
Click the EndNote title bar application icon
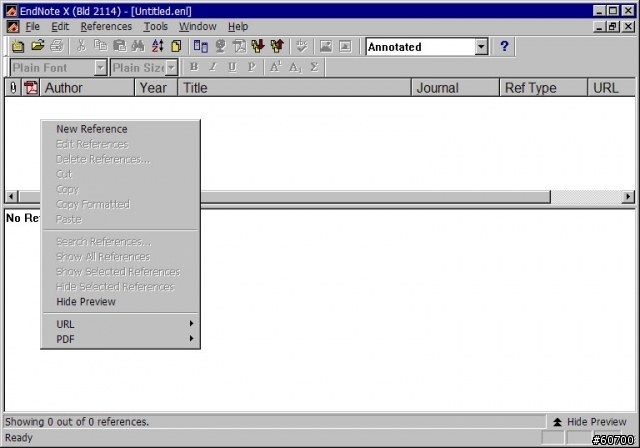[11, 11]
